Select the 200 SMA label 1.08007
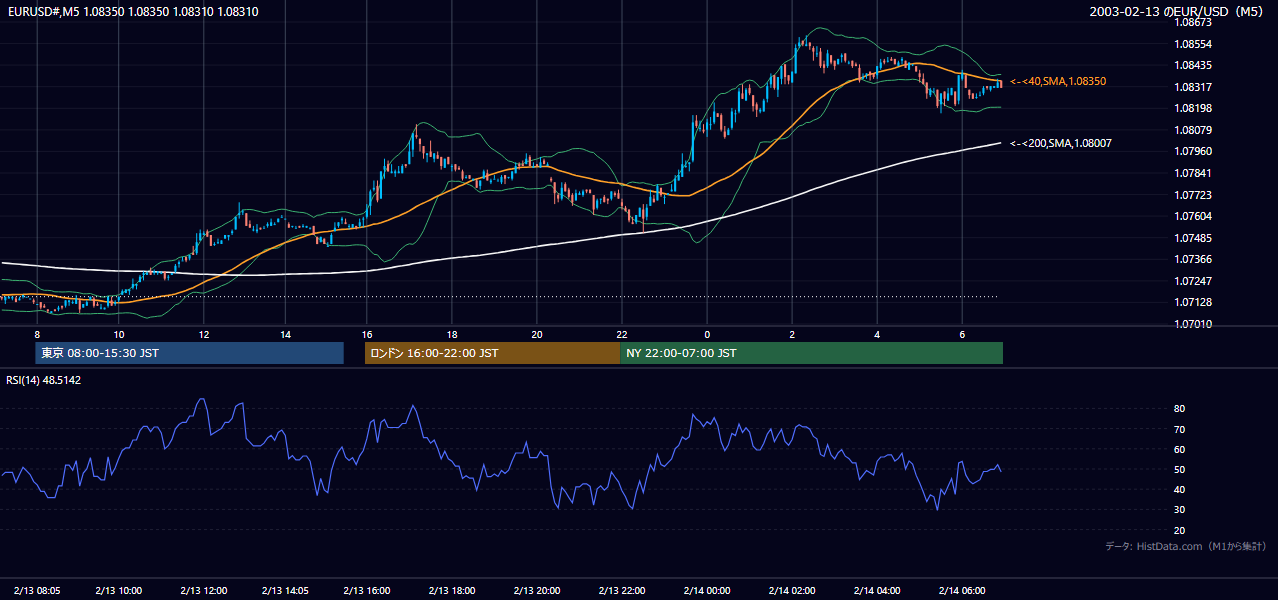This screenshot has height=600, width=1278. pos(1060,144)
